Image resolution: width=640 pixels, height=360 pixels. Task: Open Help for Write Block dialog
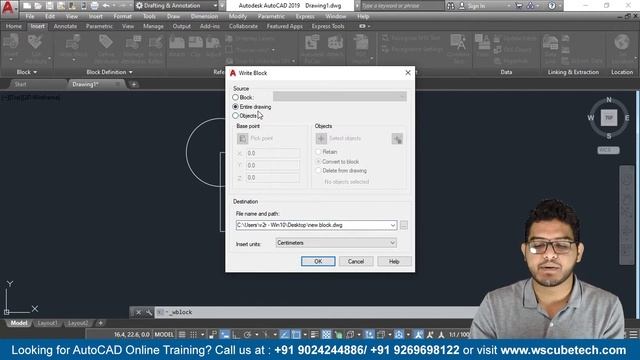tap(394, 261)
